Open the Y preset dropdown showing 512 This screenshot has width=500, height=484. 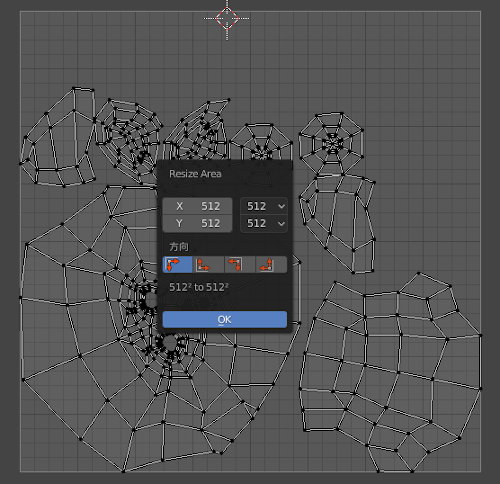(x=264, y=223)
